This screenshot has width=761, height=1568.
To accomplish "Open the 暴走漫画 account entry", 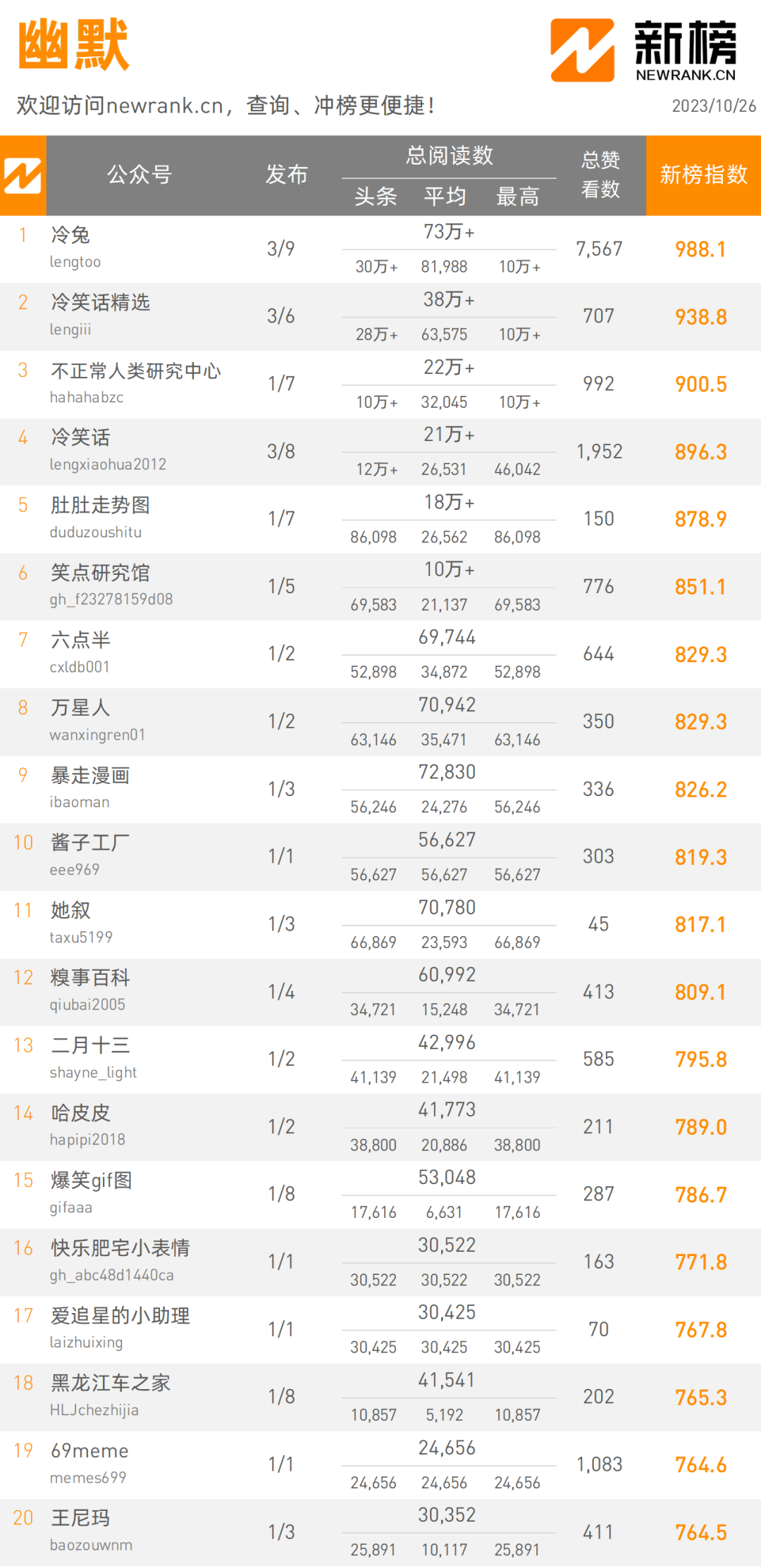I will pos(90,776).
